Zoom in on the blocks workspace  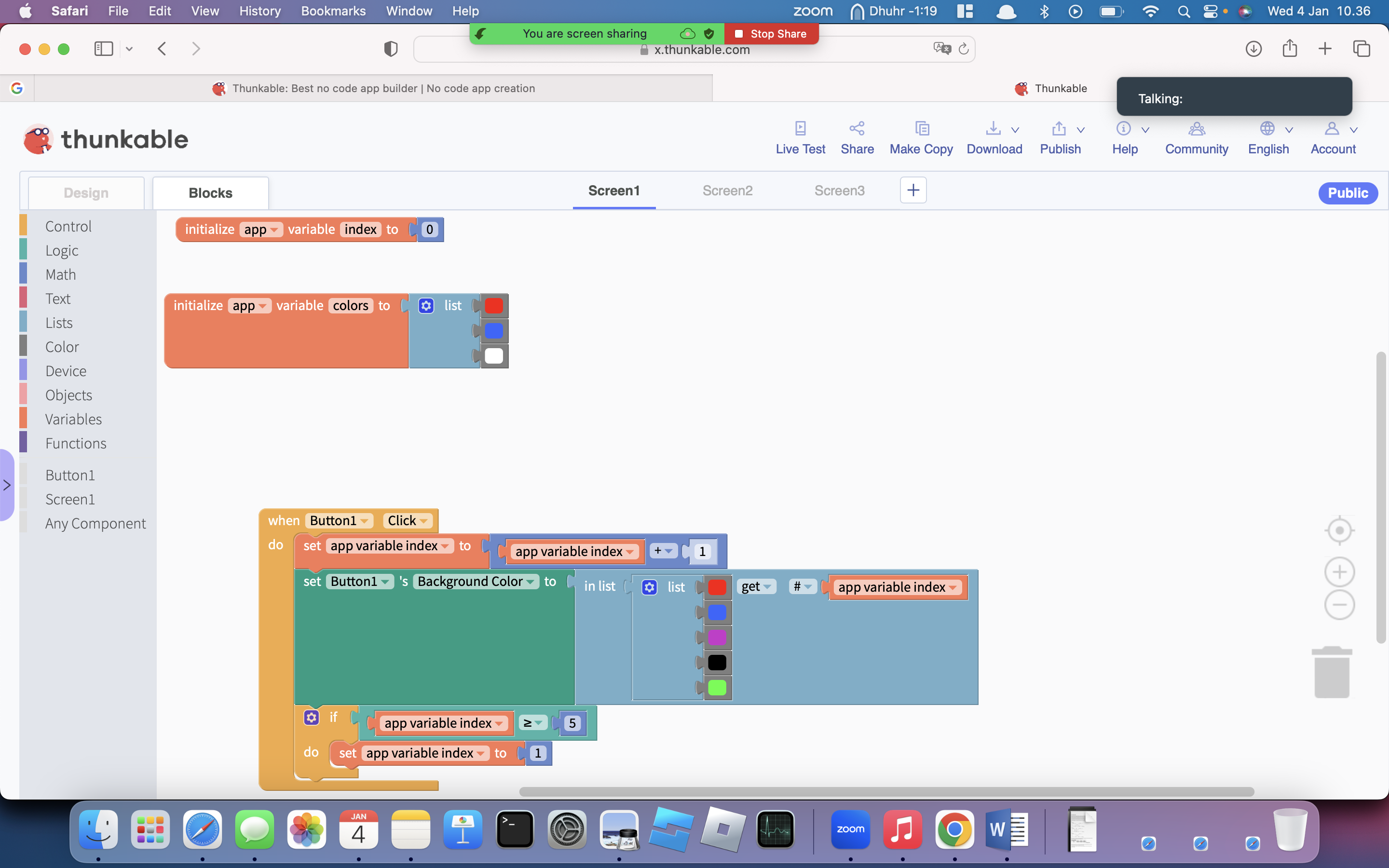point(1339,572)
